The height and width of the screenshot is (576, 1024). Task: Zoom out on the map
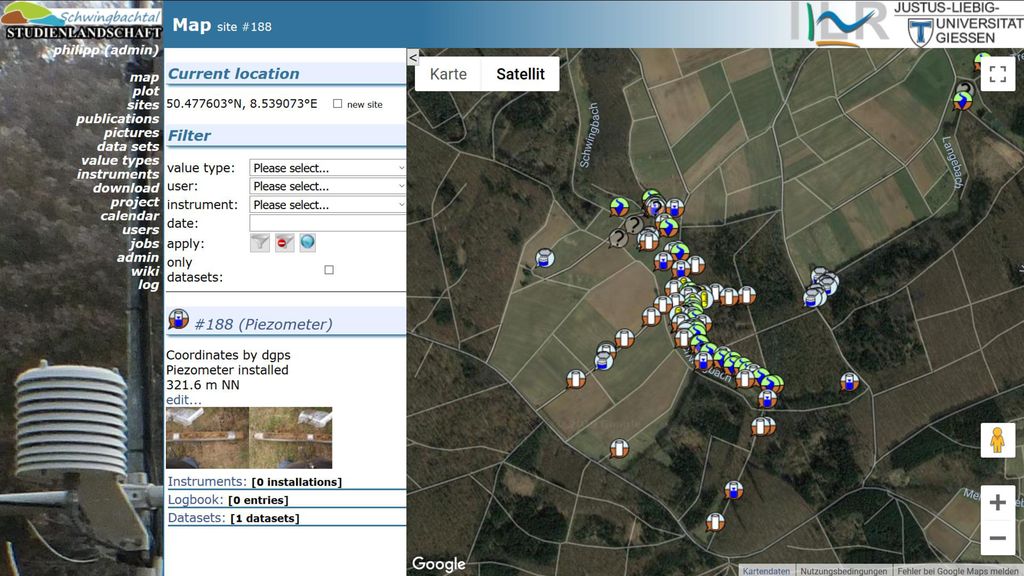[x=997, y=538]
